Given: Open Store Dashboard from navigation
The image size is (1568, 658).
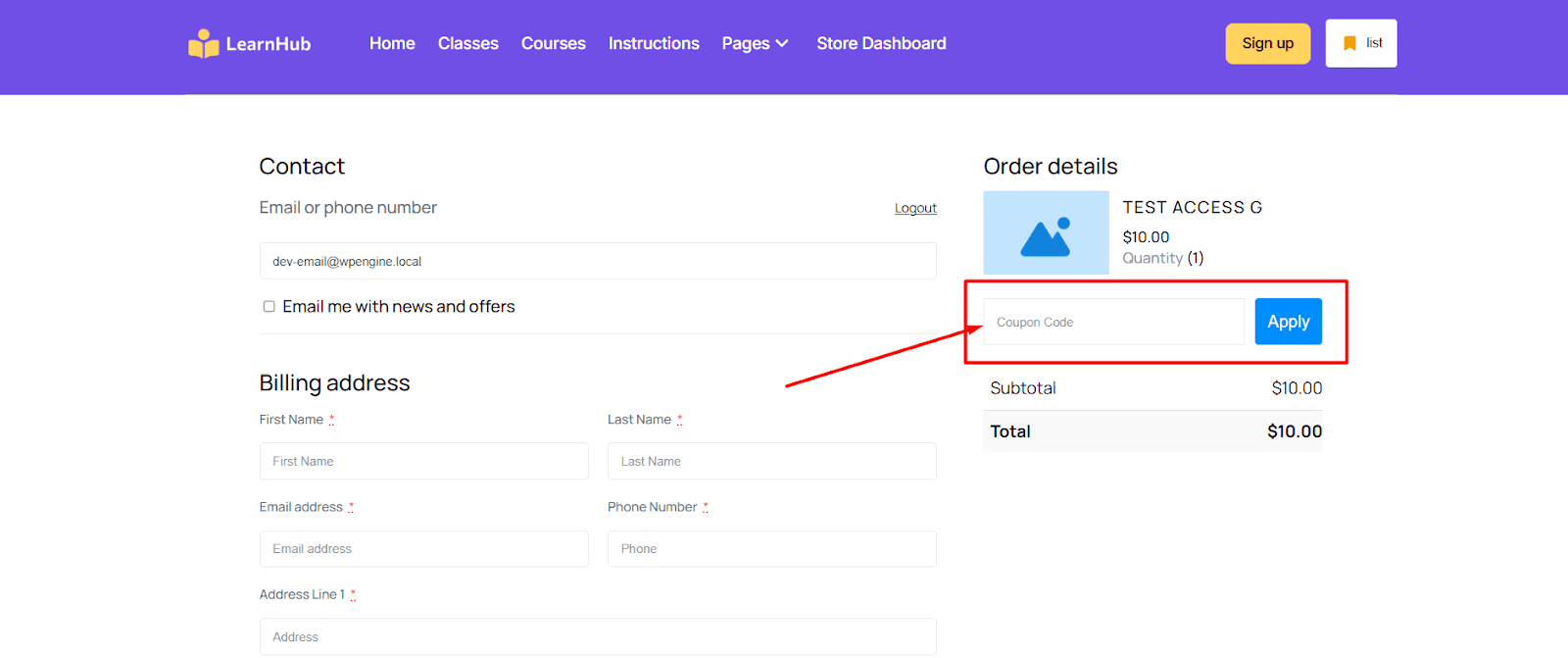Looking at the screenshot, I should pos(881,43).
